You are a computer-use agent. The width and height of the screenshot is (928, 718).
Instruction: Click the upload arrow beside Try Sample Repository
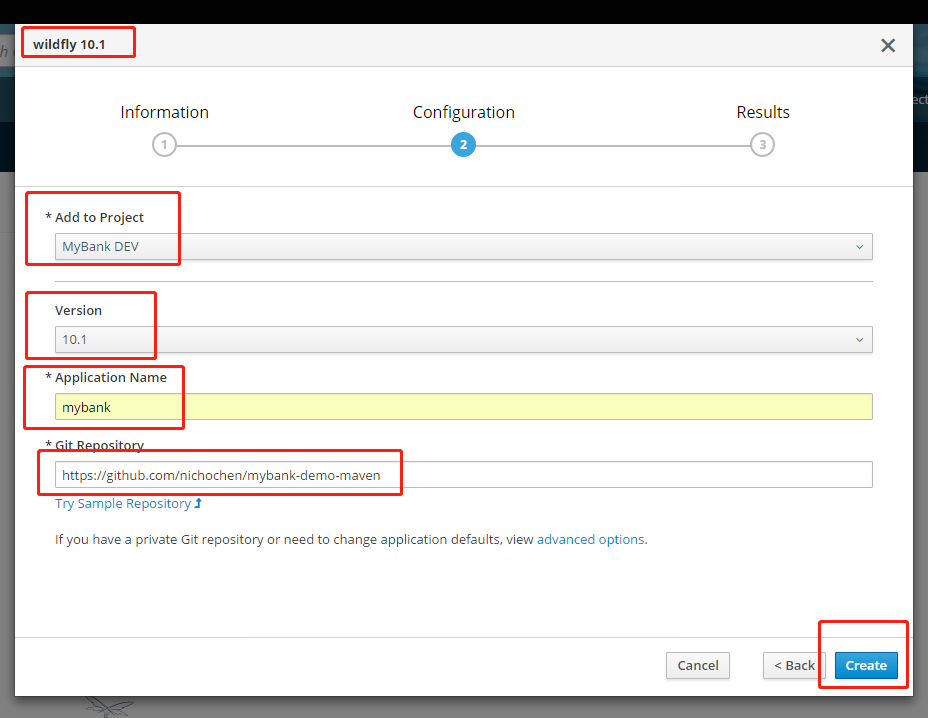[198, 504]
